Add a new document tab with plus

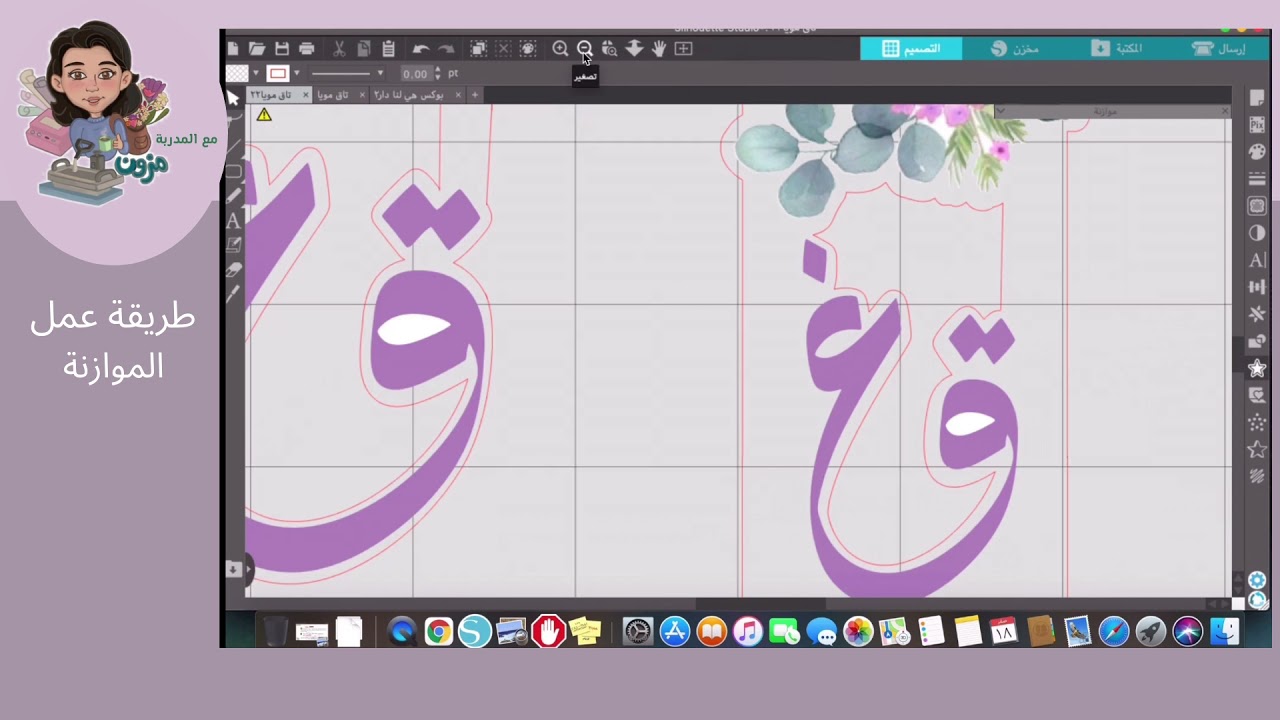coord(475,95)
